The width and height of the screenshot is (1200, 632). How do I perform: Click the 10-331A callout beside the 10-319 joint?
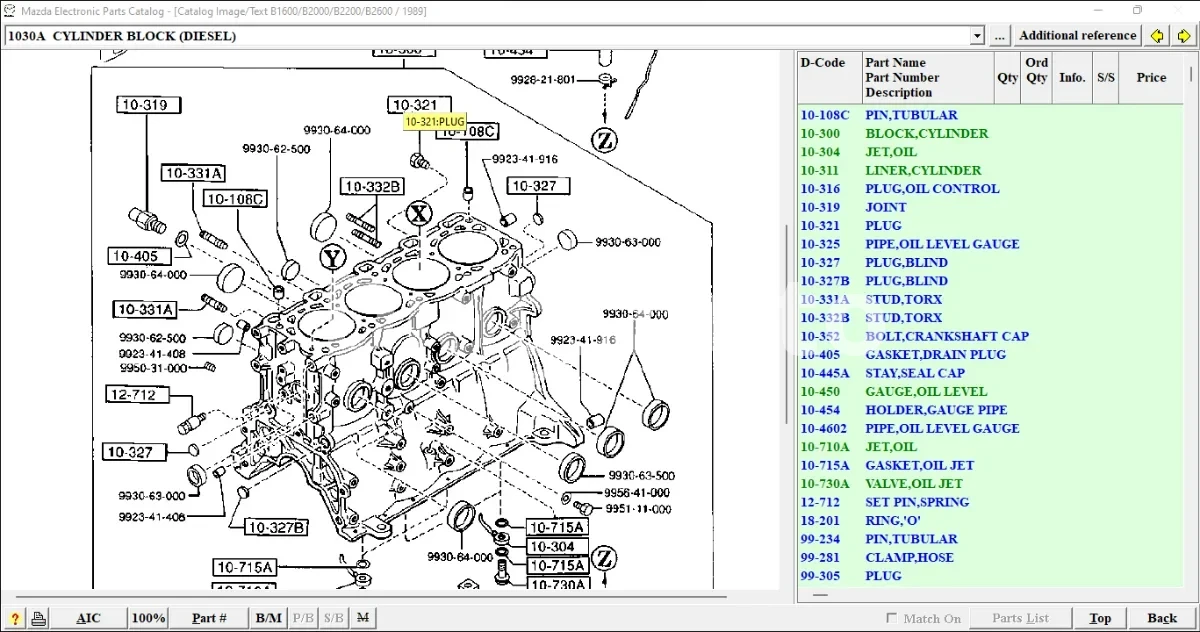click(x=194, y=173)
